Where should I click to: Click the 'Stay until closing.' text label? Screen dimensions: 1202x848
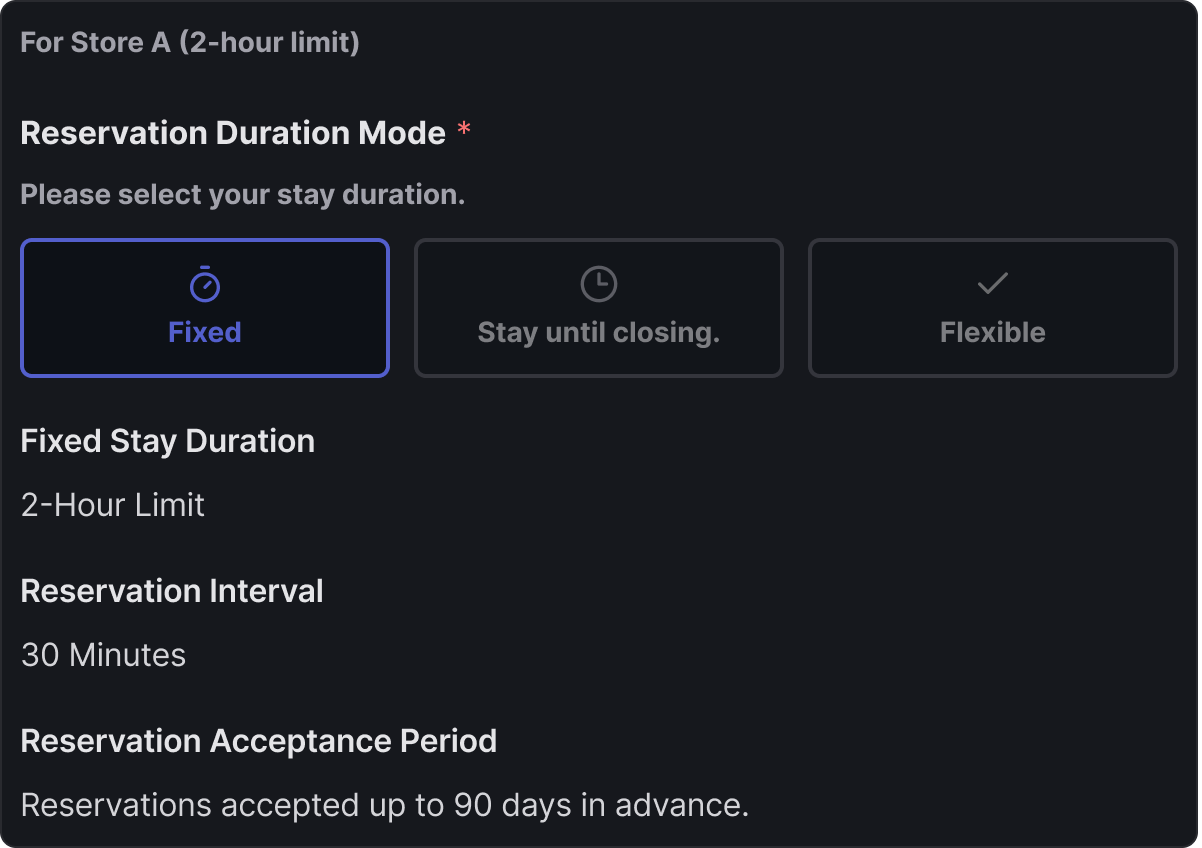tap(598, 332)
